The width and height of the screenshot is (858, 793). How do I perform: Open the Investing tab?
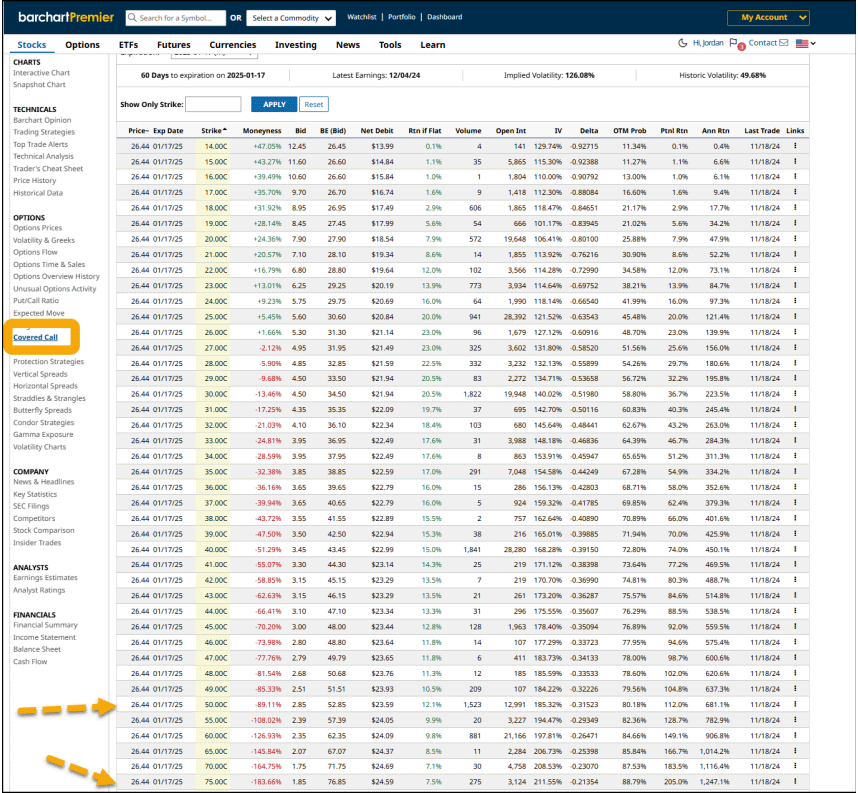tap(295, 45)
